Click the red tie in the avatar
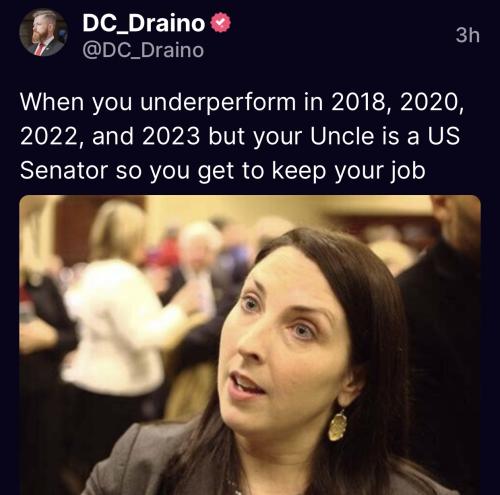The width and height of the screenshot is (500, 495). 40,49
